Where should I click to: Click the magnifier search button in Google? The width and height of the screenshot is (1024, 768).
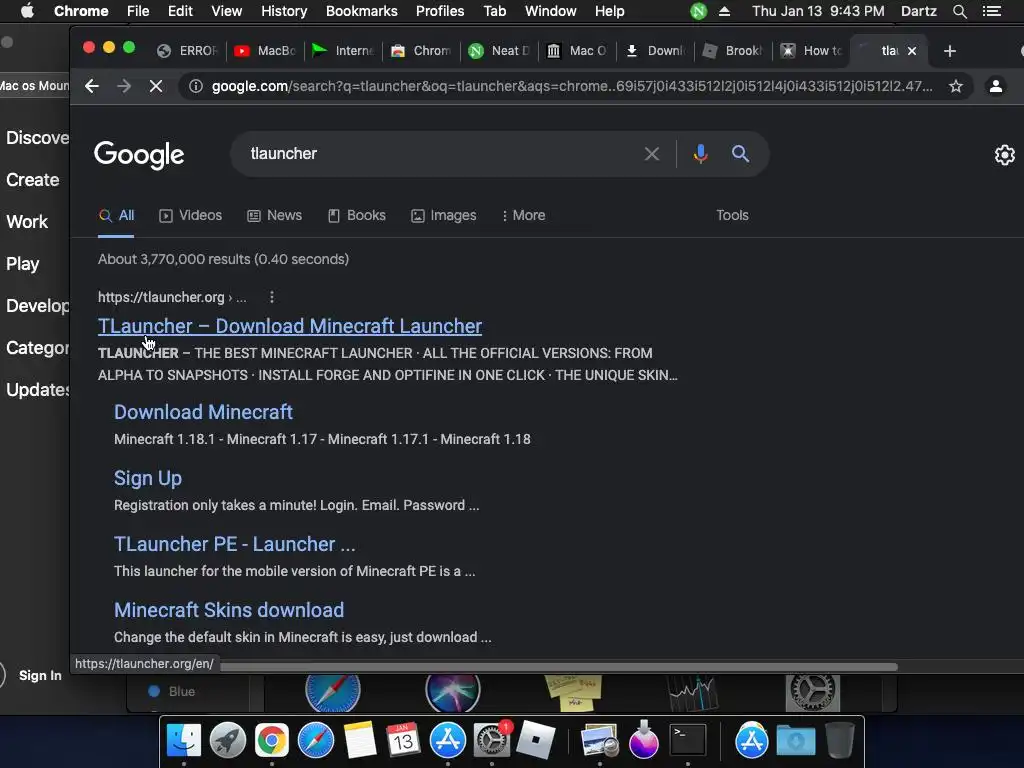tap(740, 154)
